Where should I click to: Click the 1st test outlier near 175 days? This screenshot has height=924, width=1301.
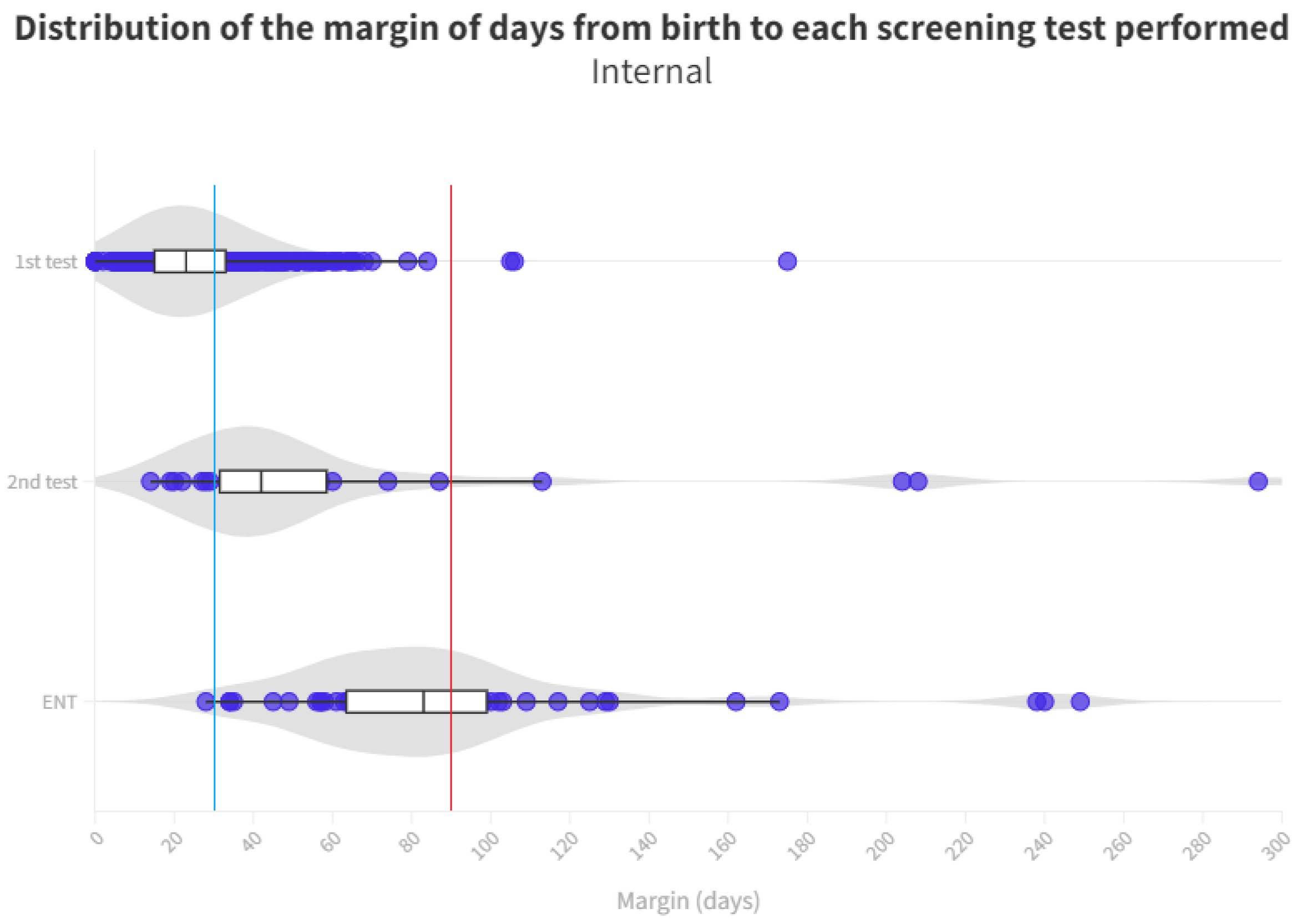(787, 261)
